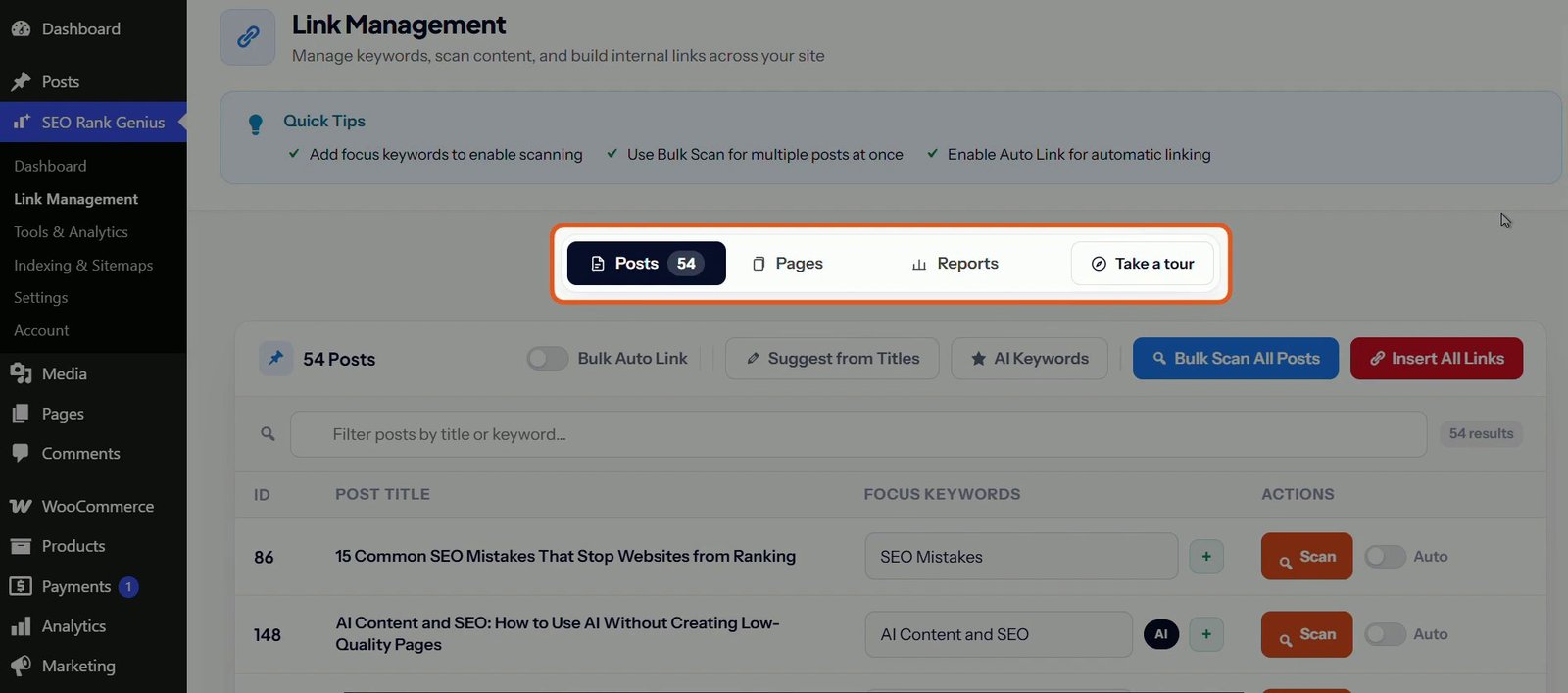This screenshot has height=693, width=1568.
Task: Click tip Enable Auto Link for automatic linking
Action: (x=1079, y=154)
